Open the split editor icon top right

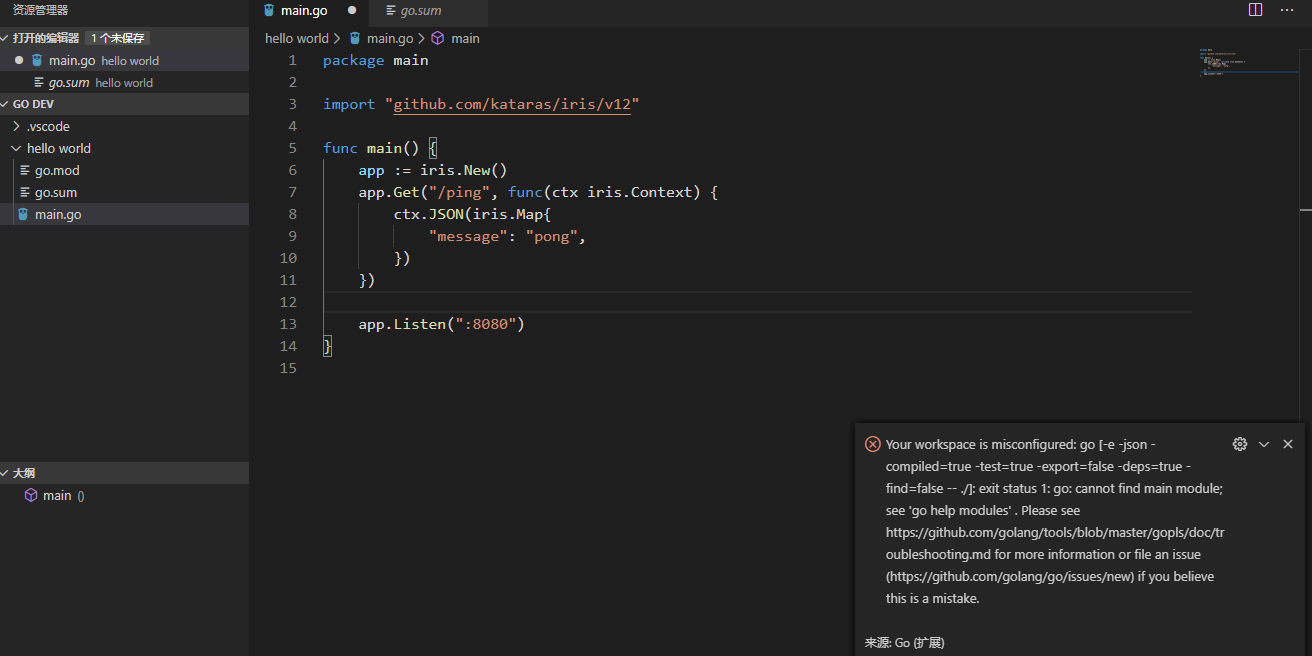click(1255, 9)
